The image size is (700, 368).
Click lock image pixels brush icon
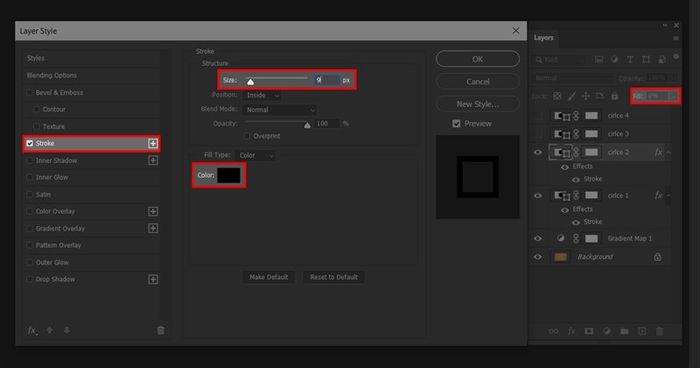(x=571, y=96)
